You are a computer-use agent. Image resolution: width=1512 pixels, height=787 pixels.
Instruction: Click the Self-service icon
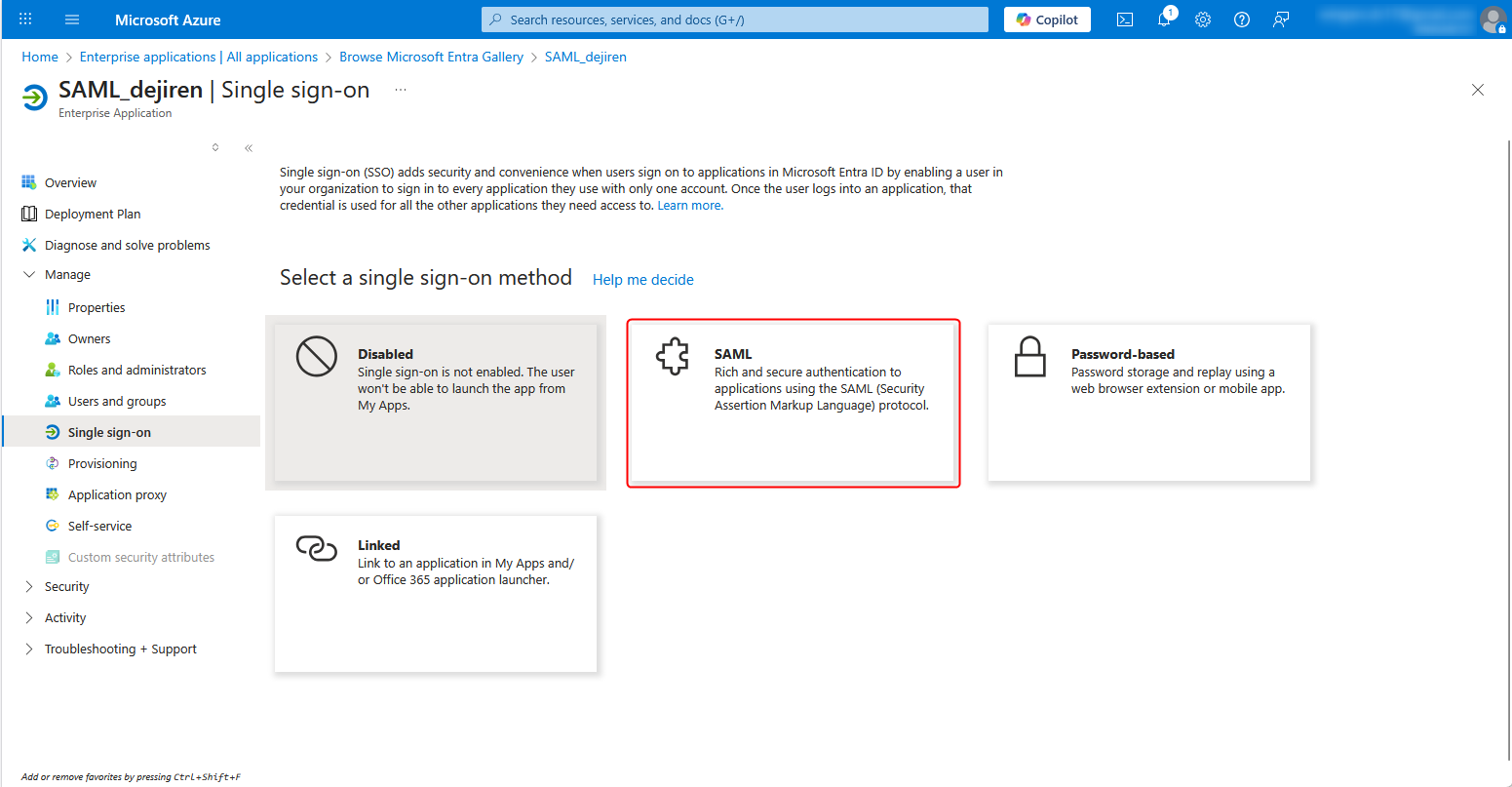(53, 526)
